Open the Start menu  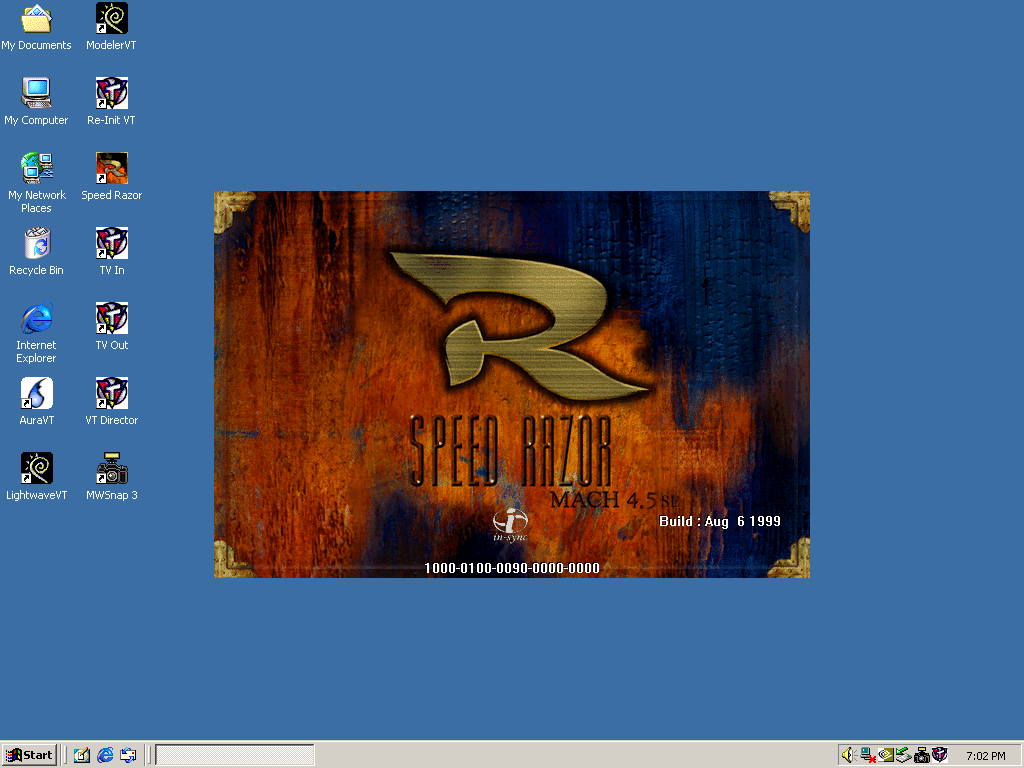click(x=29, y=756)
